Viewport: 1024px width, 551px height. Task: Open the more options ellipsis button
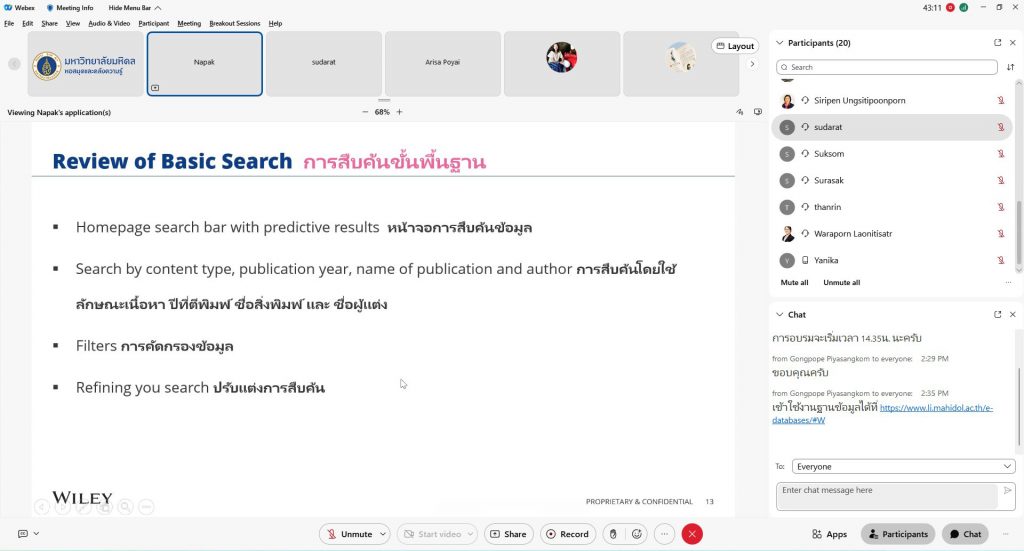[x=664, y=534]
